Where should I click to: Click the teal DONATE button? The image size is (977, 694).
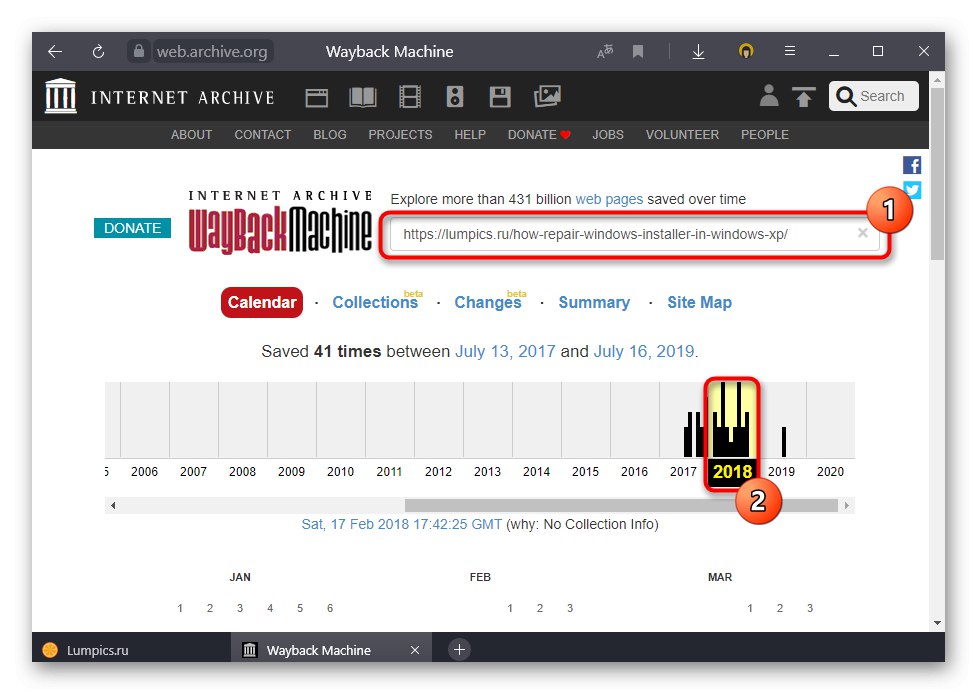[132, 228]
